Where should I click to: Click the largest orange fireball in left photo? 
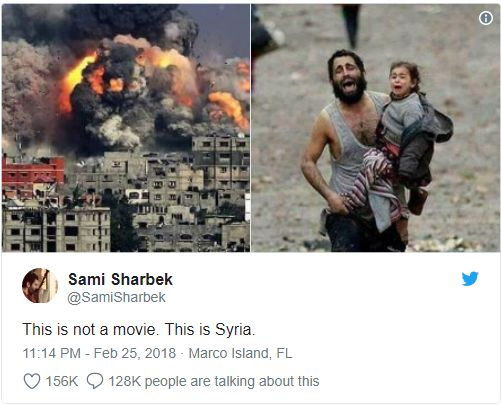click(x=75, y=82)
